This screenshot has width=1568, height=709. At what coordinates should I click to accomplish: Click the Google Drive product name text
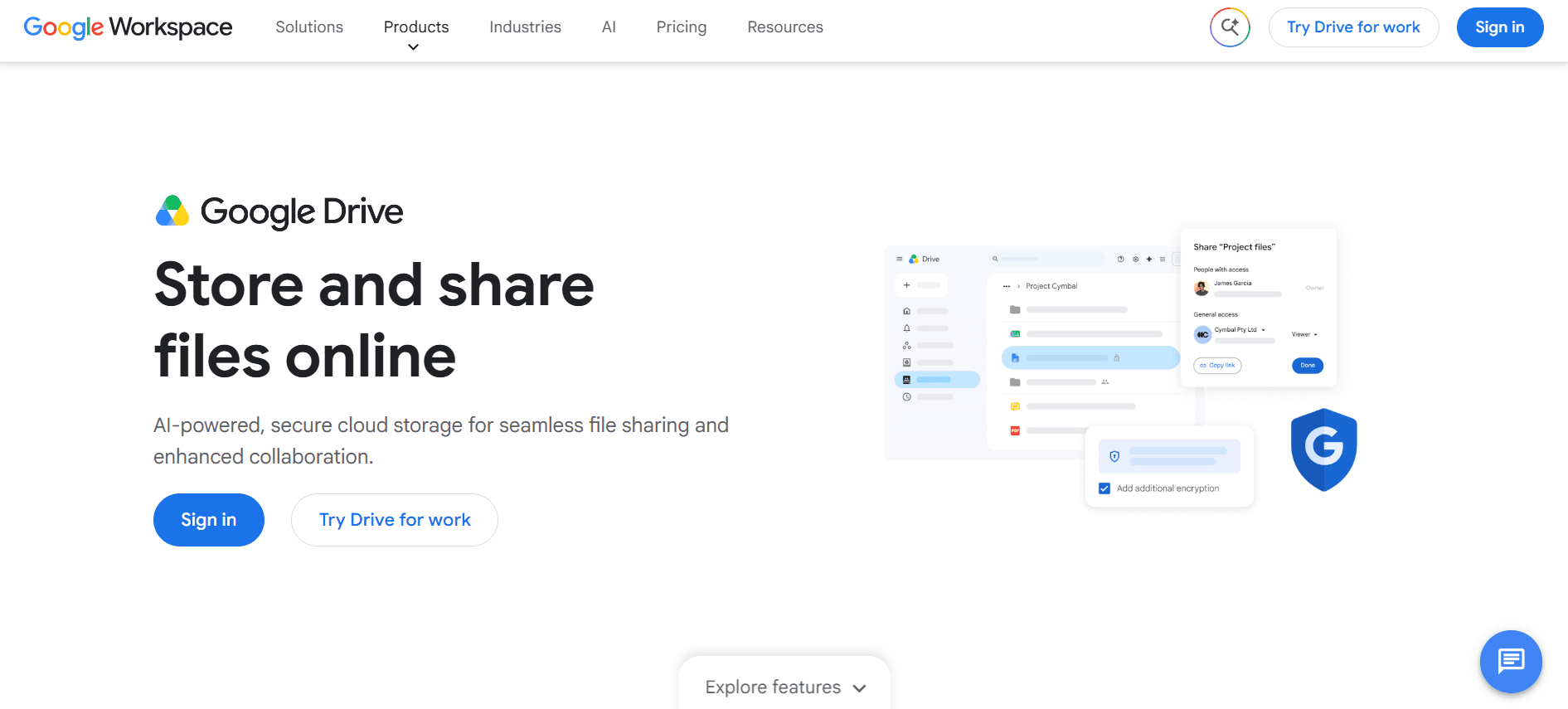pos(302,212)
